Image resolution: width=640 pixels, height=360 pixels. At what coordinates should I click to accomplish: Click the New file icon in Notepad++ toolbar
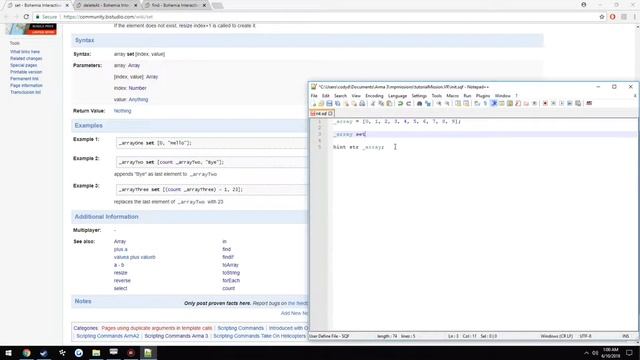coord(314,103)
